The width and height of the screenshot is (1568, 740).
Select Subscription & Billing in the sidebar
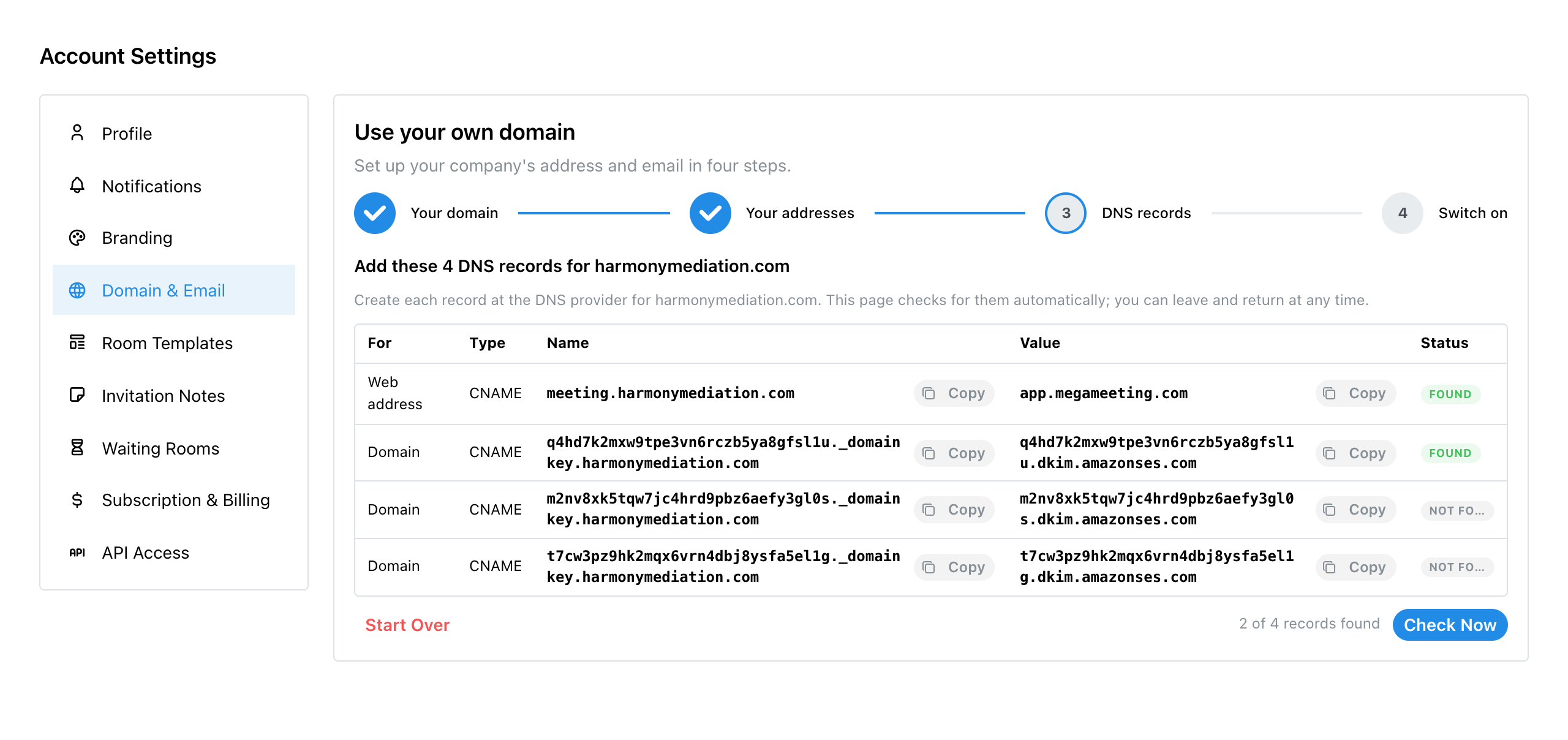coord(174,500)
